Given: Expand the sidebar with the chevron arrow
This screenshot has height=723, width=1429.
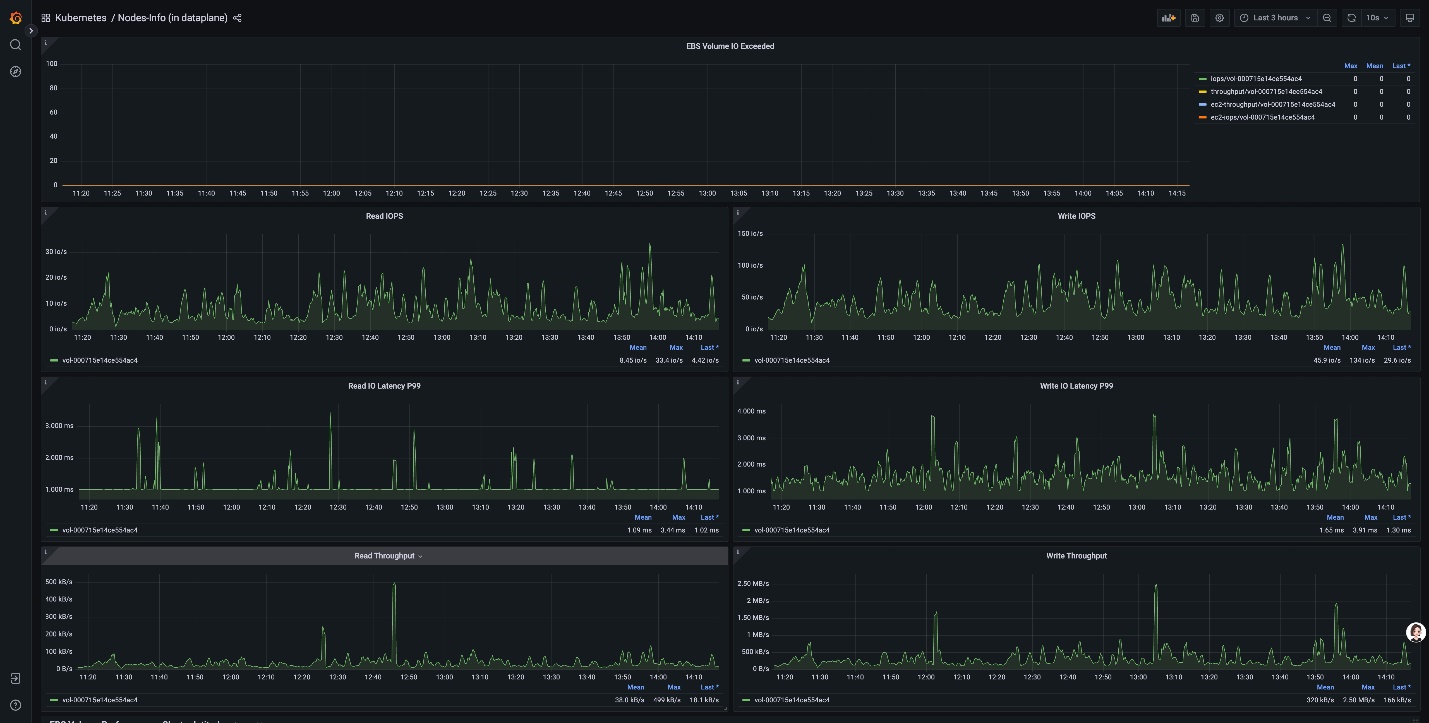Looking at the screenshot, I should (31, 31).
